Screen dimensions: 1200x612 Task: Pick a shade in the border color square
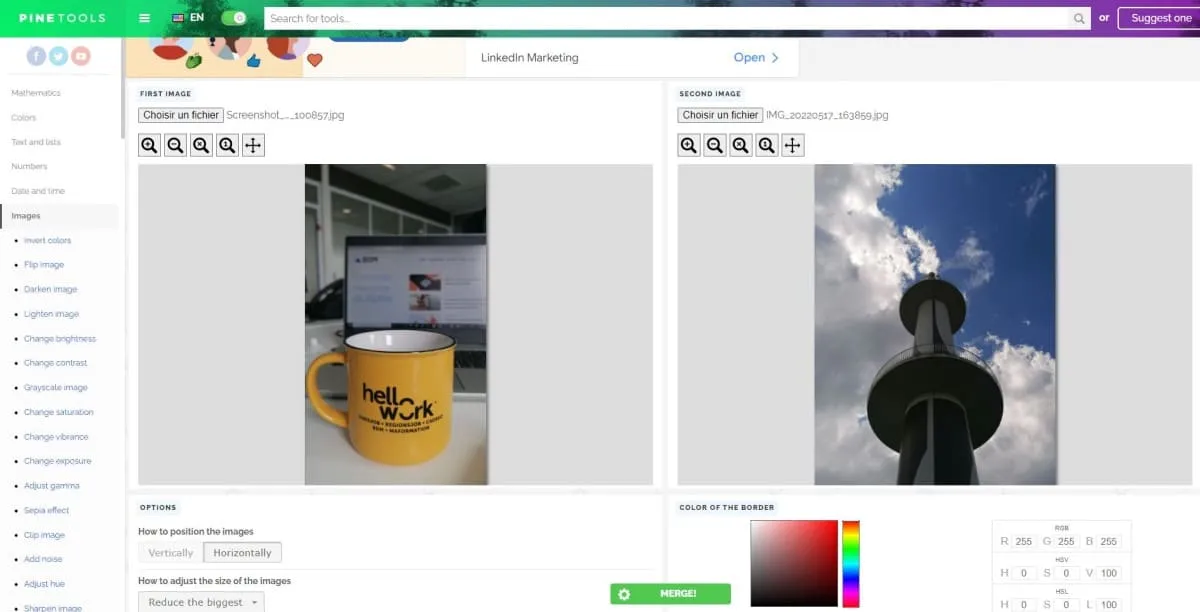[x=794, y=563]
